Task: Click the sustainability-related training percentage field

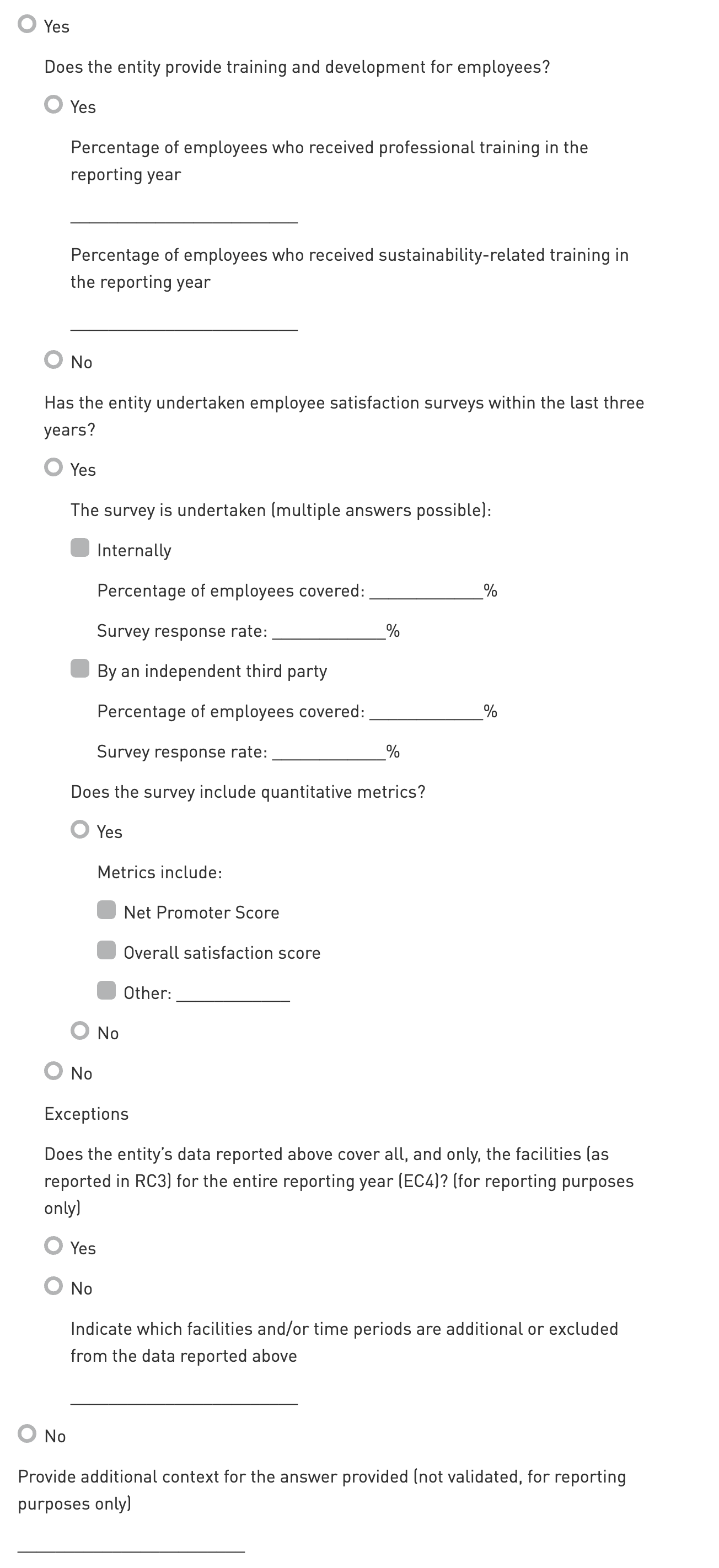Action: 184,323
